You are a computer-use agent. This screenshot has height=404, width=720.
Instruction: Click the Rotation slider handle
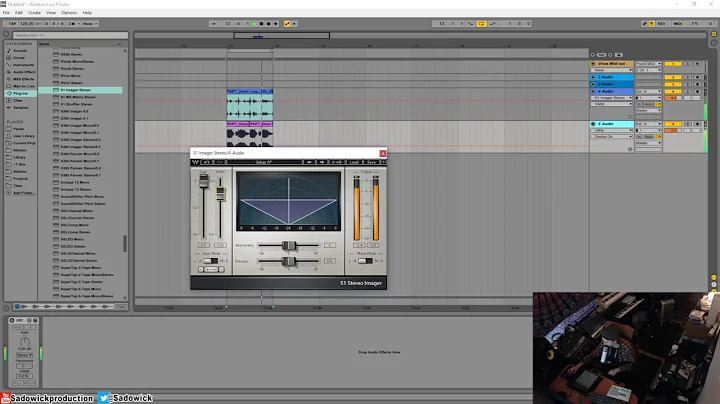point(288,261)
